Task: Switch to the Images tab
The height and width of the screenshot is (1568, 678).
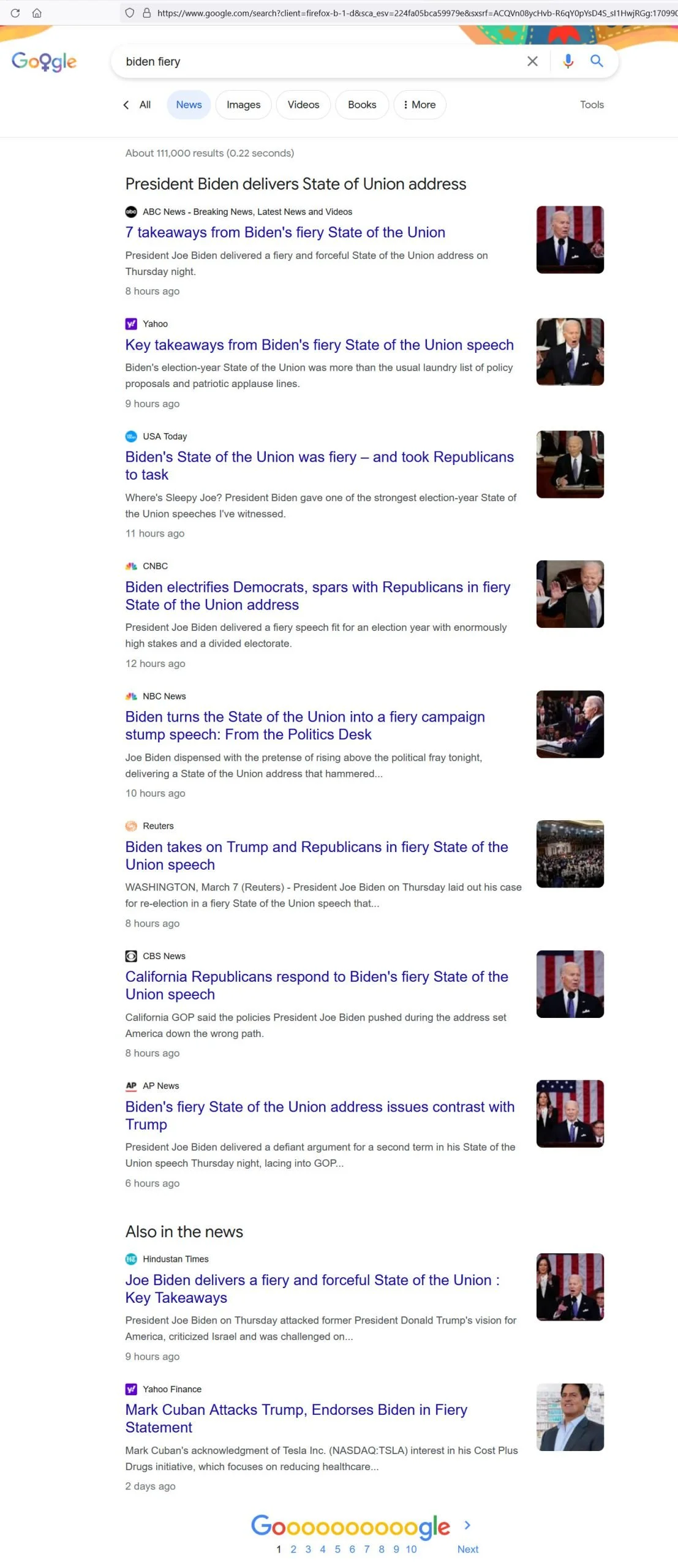Action: [x=243, y=105]
